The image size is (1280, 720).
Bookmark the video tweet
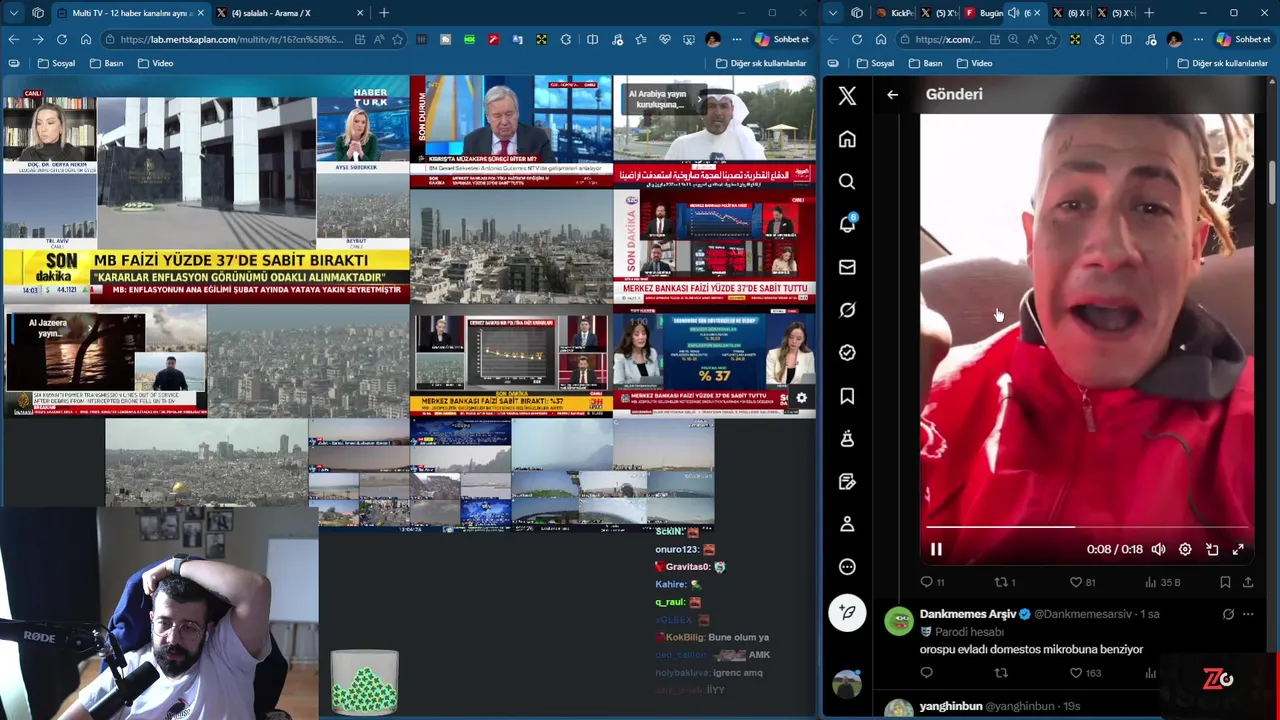(x=1225, y=582)
